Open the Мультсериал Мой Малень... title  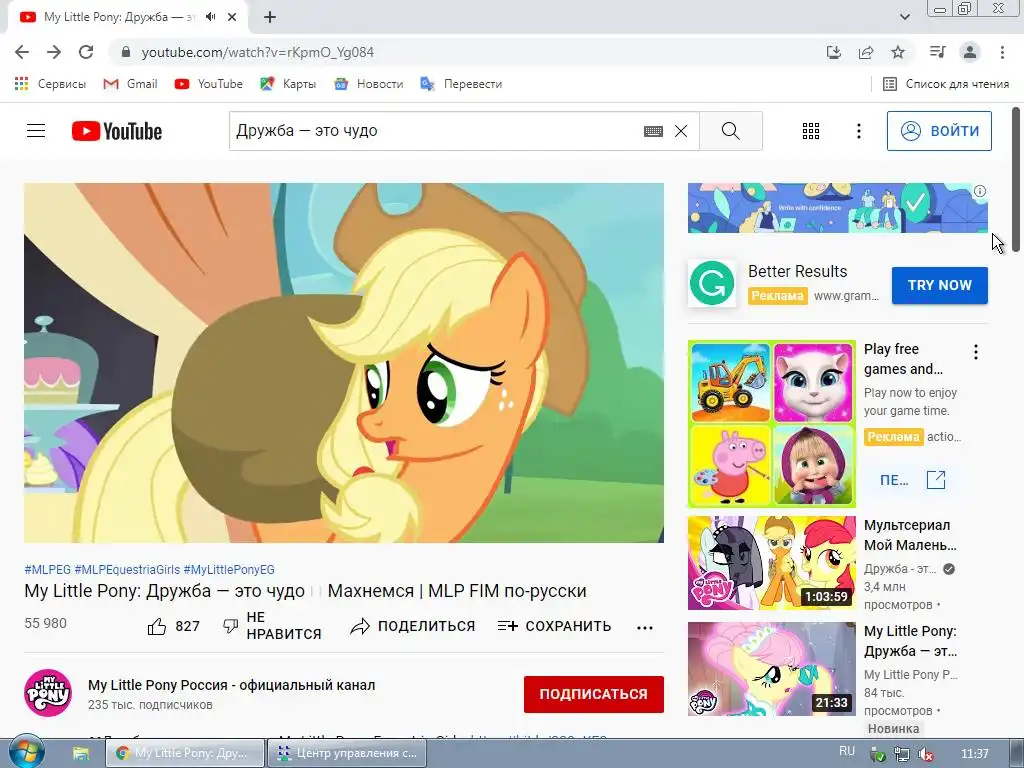point(910,535)
